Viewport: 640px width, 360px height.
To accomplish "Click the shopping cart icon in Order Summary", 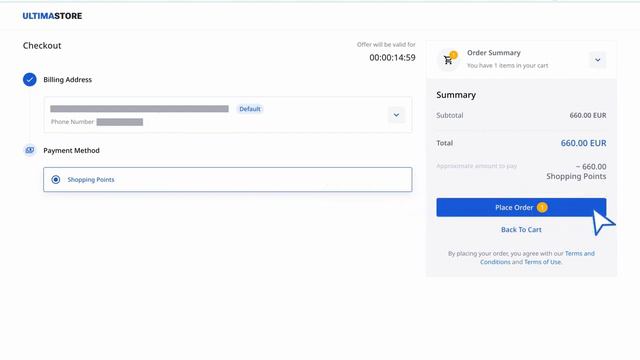I will click(449, 60).
